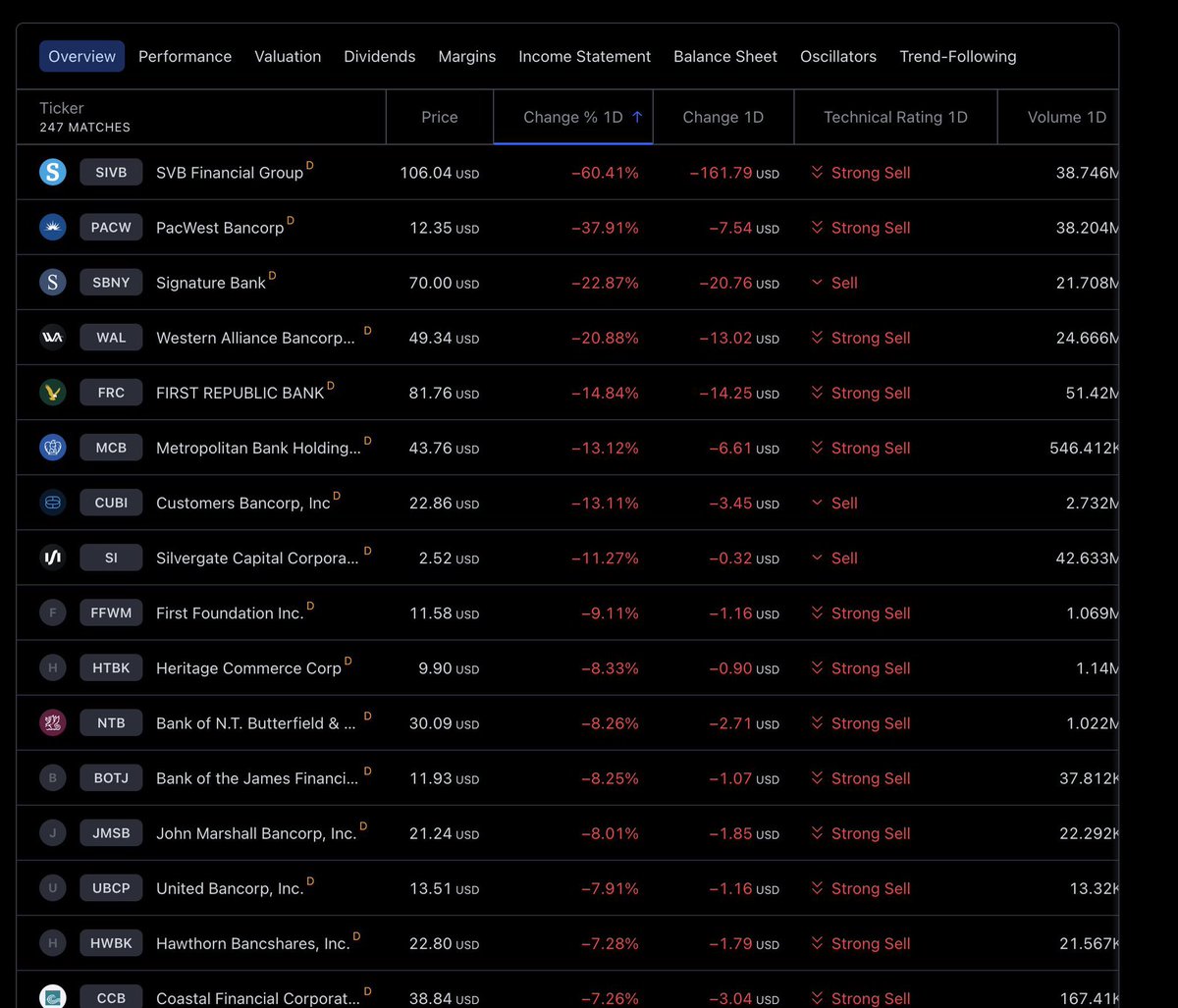The height and width of the screenshot is (1008, 1178).
Task: Click the Metropolitan Bank Holding logo icon
Action: click(52, 448)
